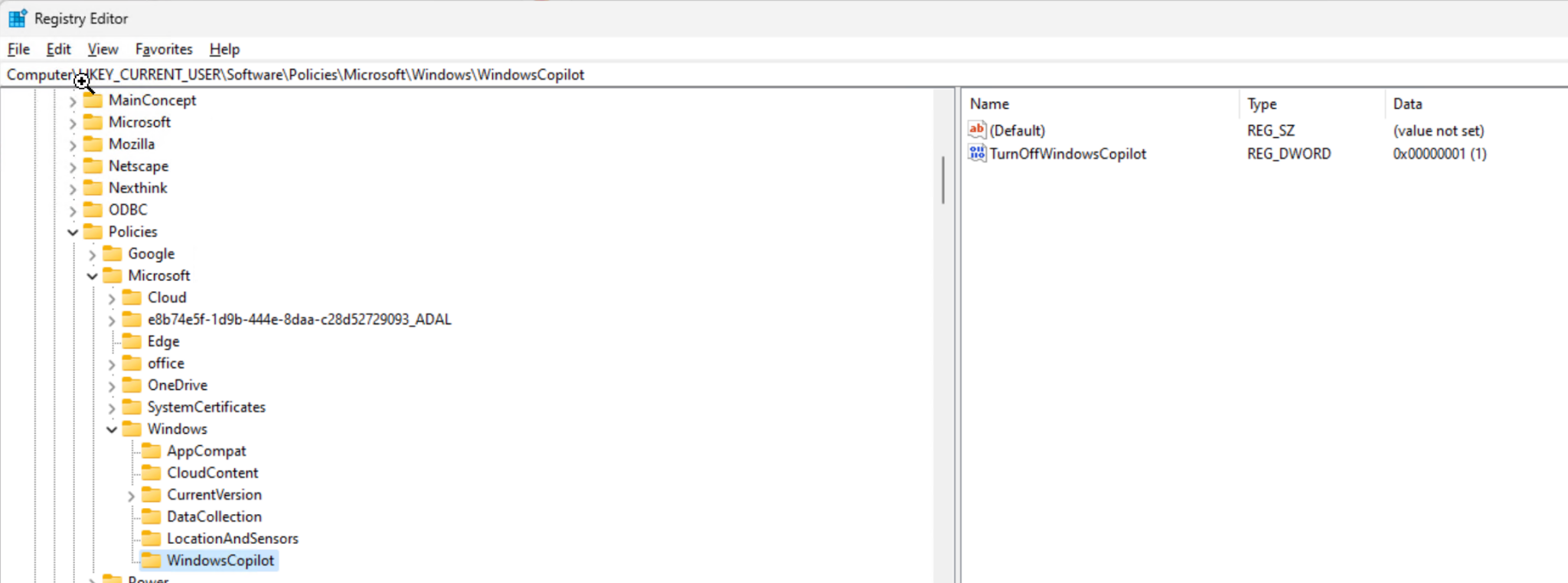Open the Edit menu

pos(58,49)
